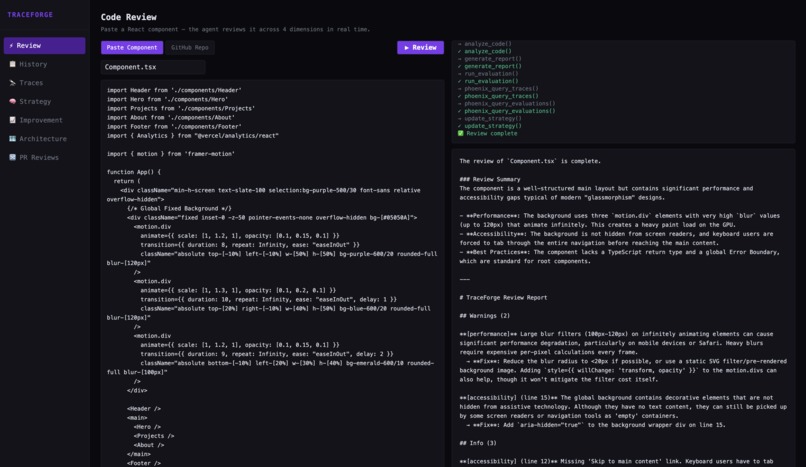Go to the Traces page
Screen dimensions: 806x467
(44, 83)
